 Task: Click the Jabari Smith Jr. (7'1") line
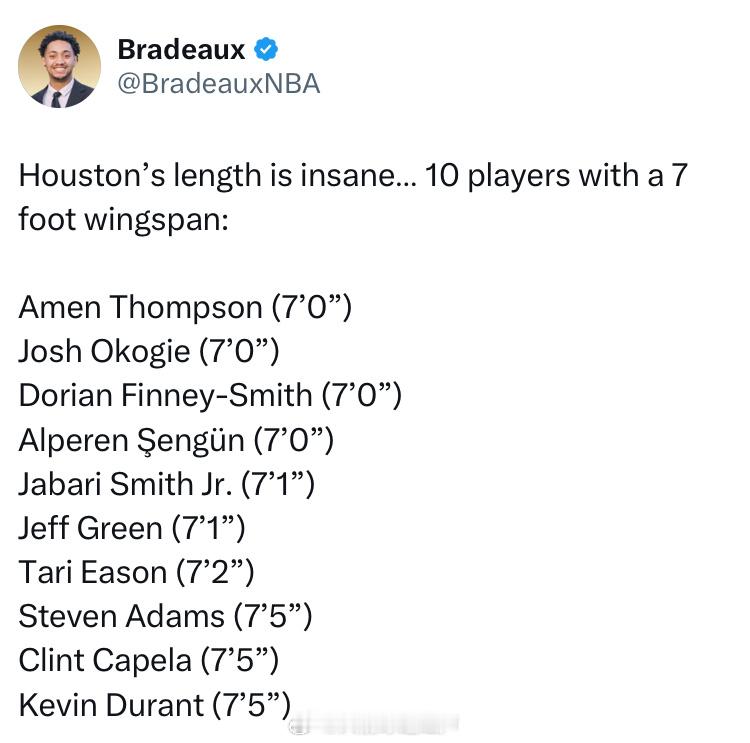(x=166, y=484)
